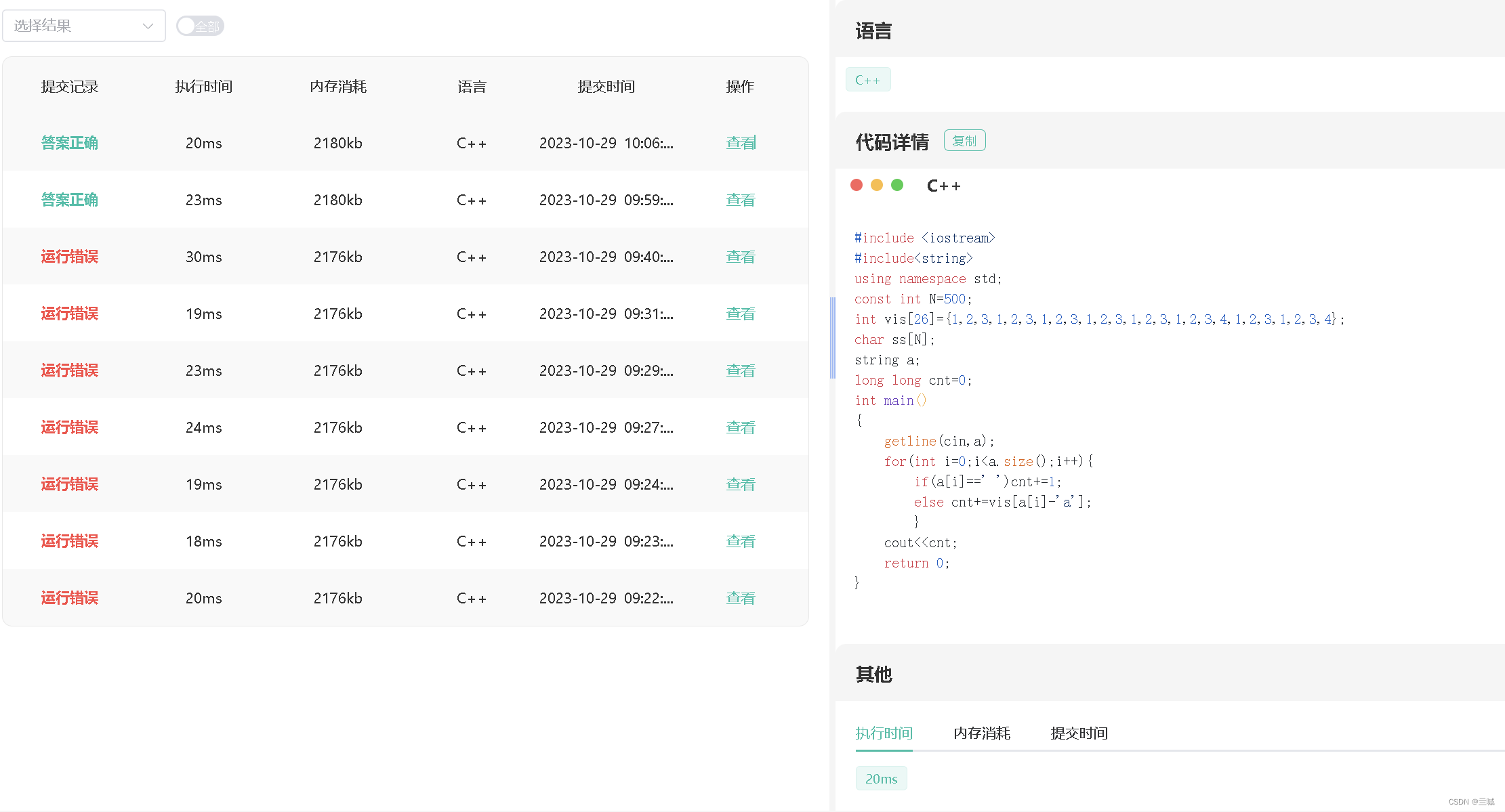View the 09:40 runtime error submission
The height and width of the screenshot is (812, 1505).
coord(740,257)
